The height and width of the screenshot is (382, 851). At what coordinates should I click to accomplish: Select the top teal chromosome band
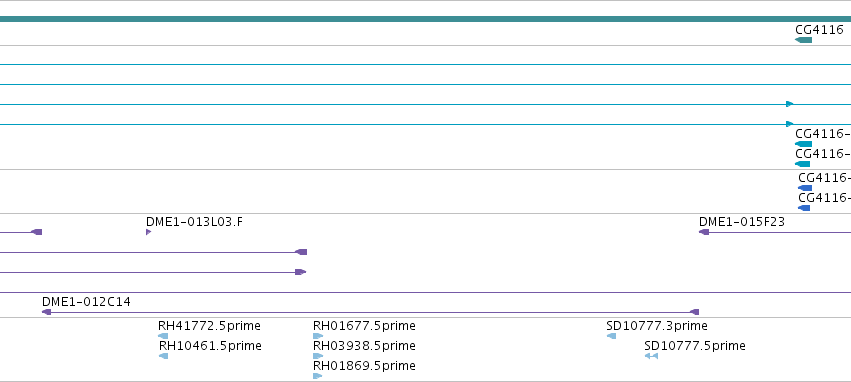(x=426, y=19)
